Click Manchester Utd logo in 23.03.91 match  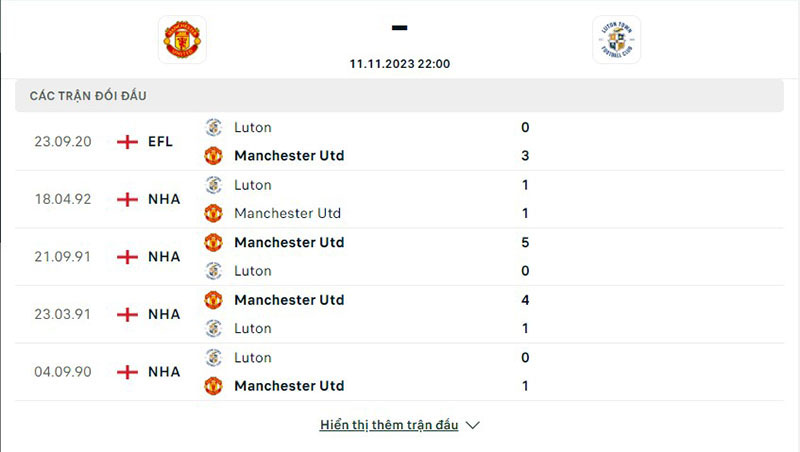213,300
